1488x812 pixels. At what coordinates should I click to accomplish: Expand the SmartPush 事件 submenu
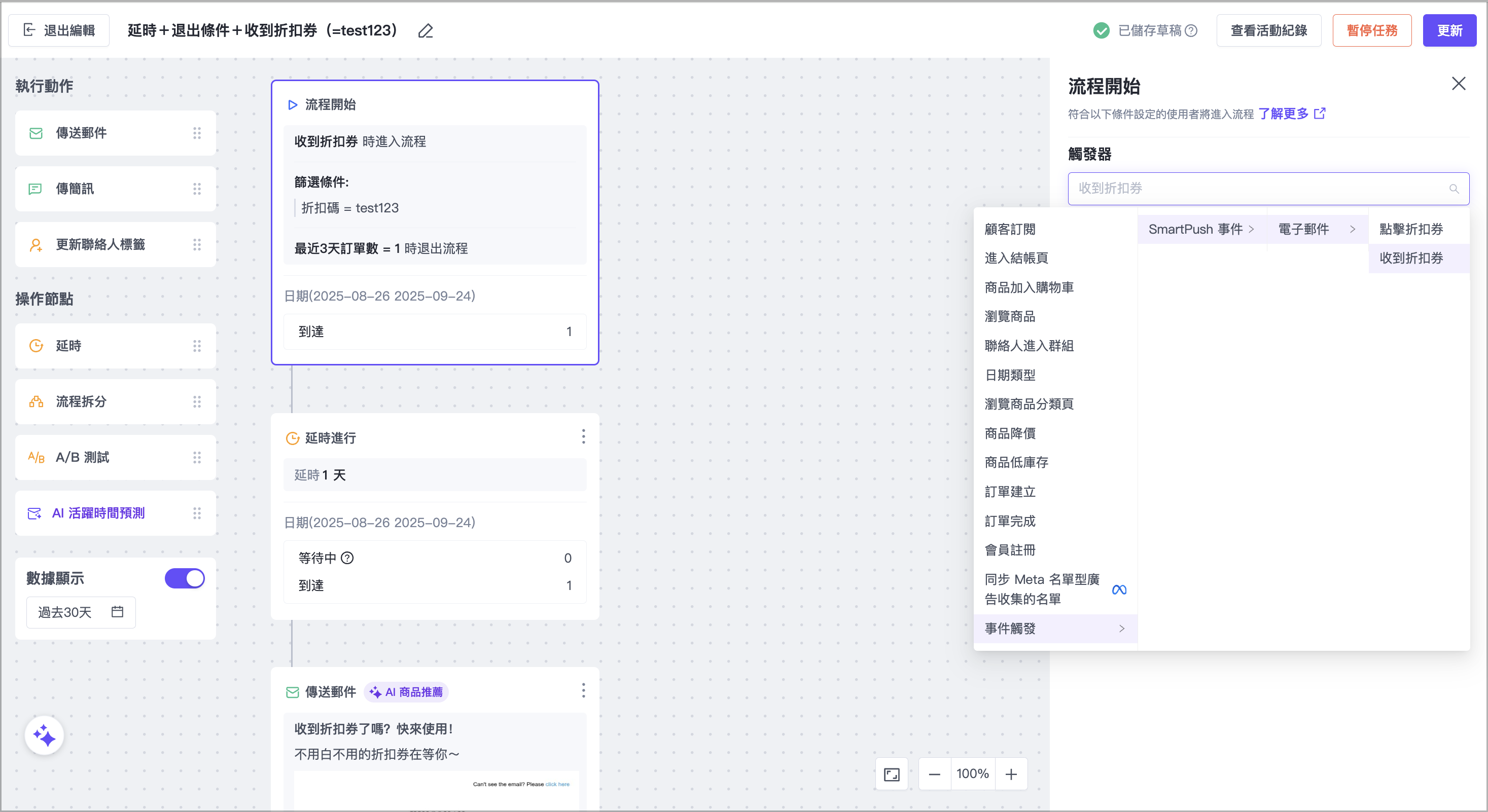(1201, 229)
